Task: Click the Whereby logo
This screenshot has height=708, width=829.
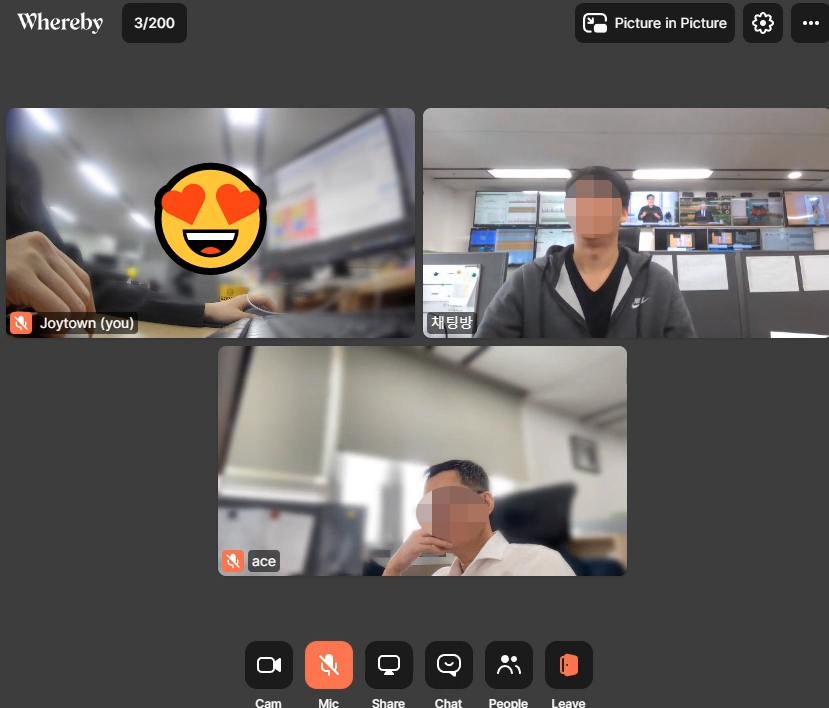Action: (x=60, y=23)
